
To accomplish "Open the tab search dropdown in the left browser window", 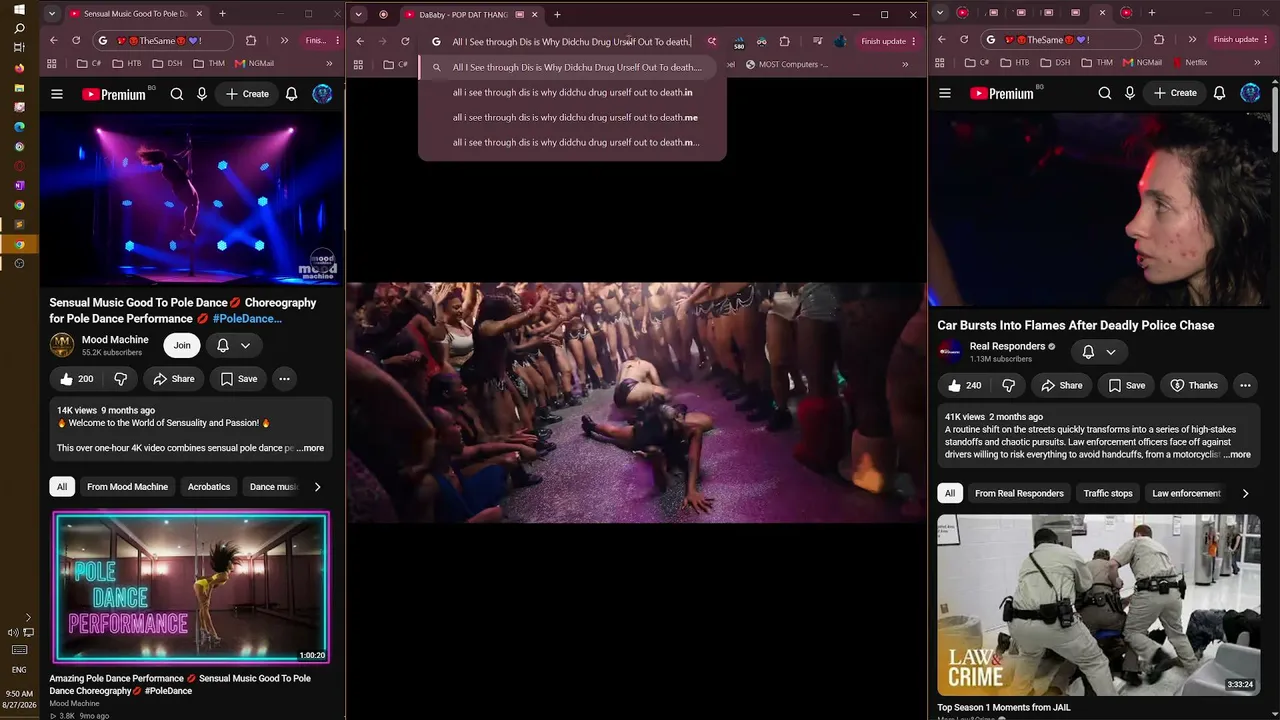I will click(x=51, y=14).
